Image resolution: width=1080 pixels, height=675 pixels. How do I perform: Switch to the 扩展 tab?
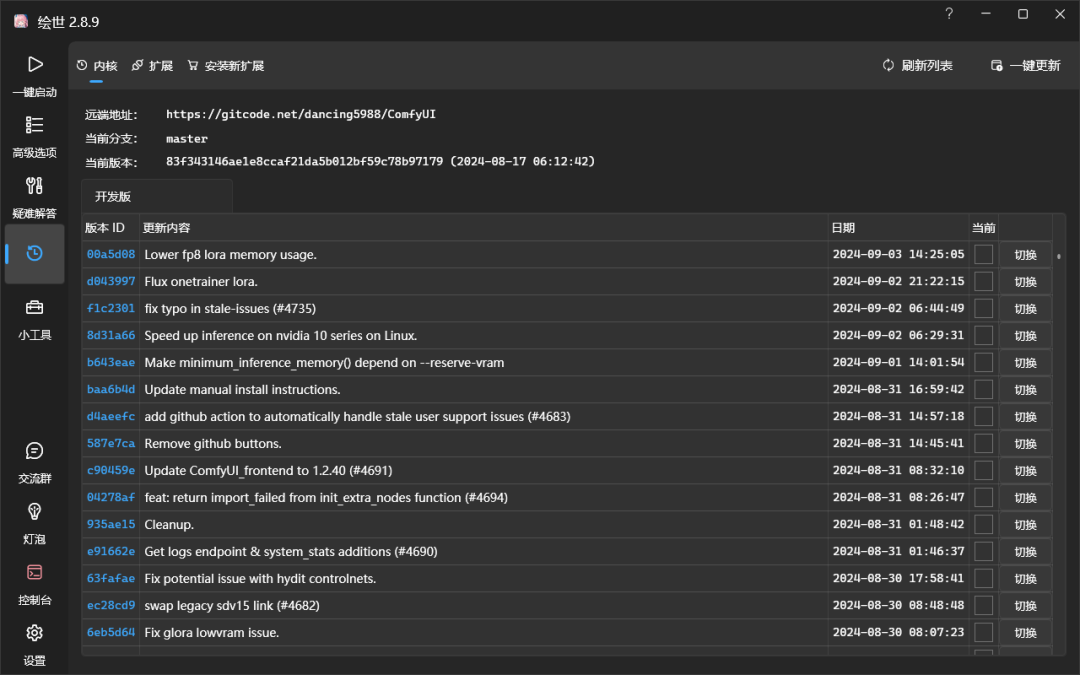coord(152,64)
